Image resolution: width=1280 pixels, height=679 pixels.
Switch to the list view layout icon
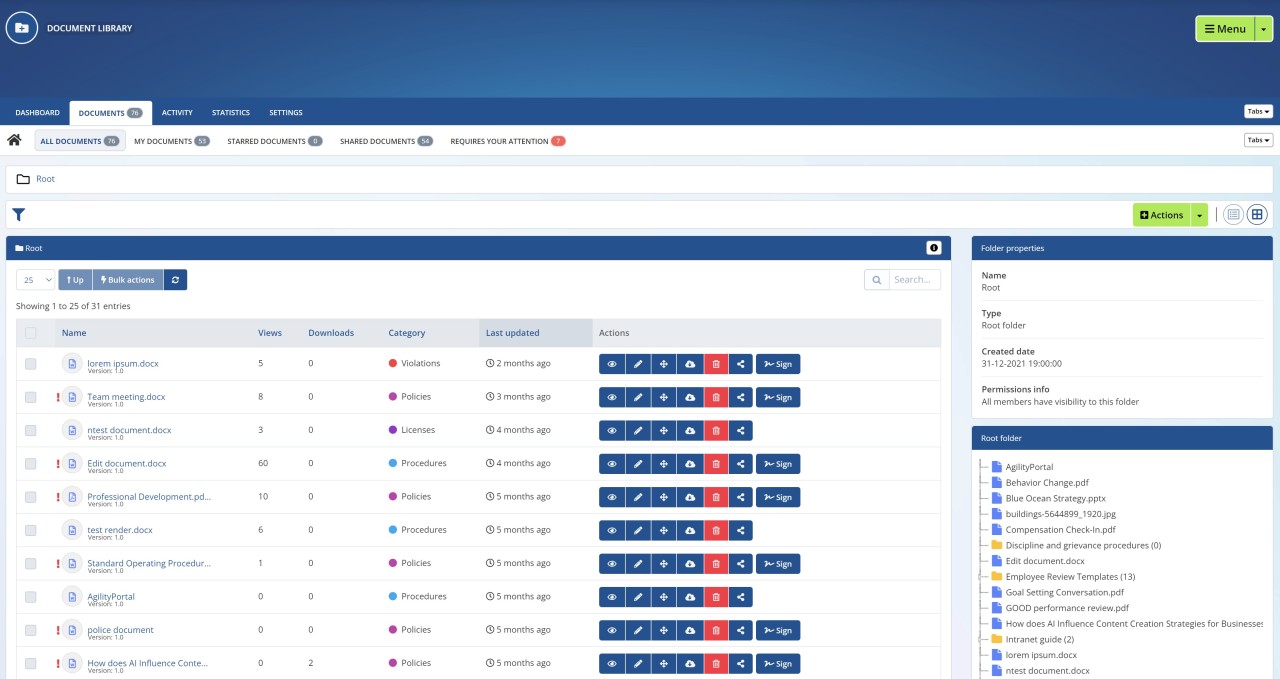point(1234,215)
